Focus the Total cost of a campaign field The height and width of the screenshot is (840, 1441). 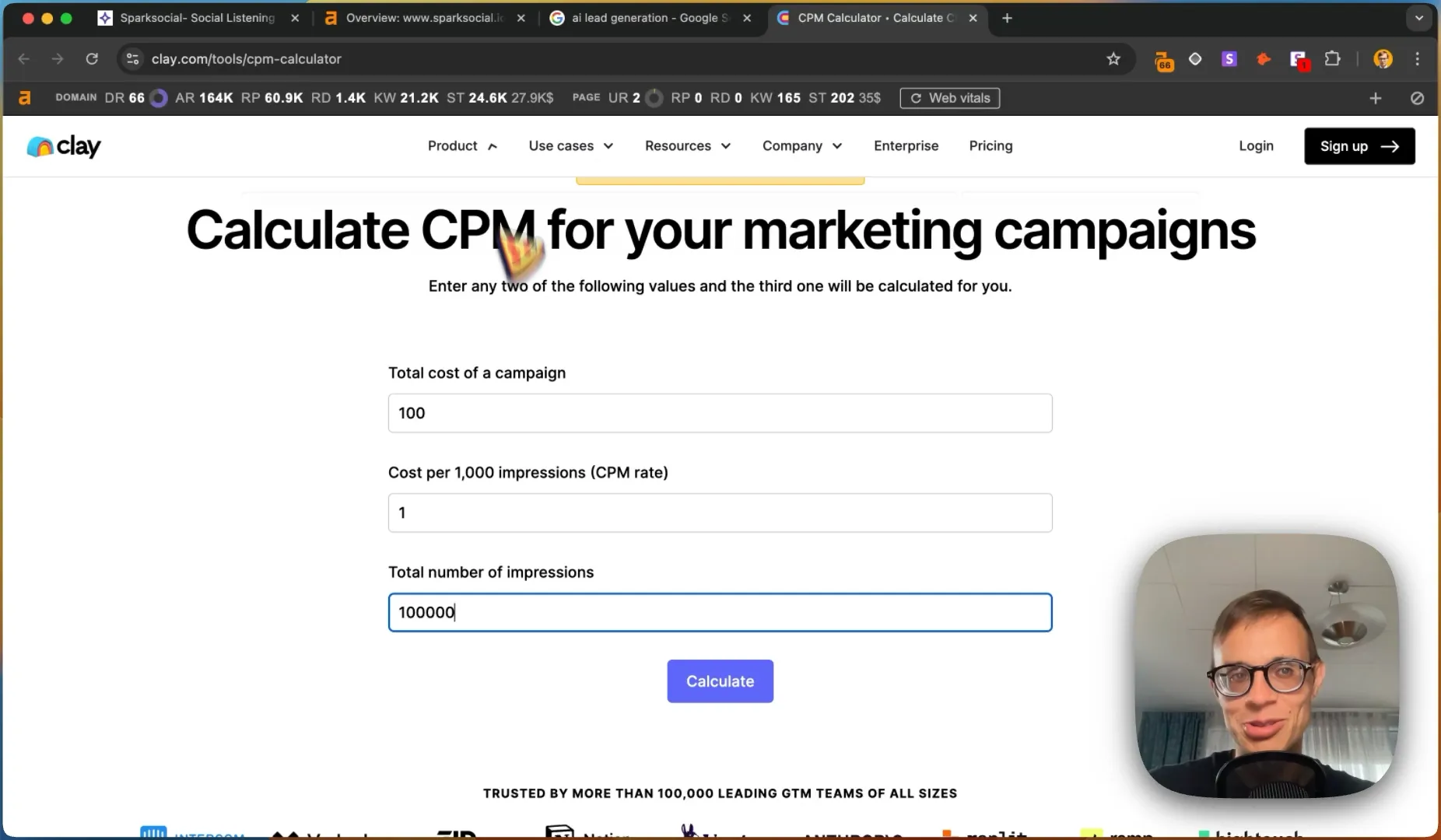click(720, 413)
